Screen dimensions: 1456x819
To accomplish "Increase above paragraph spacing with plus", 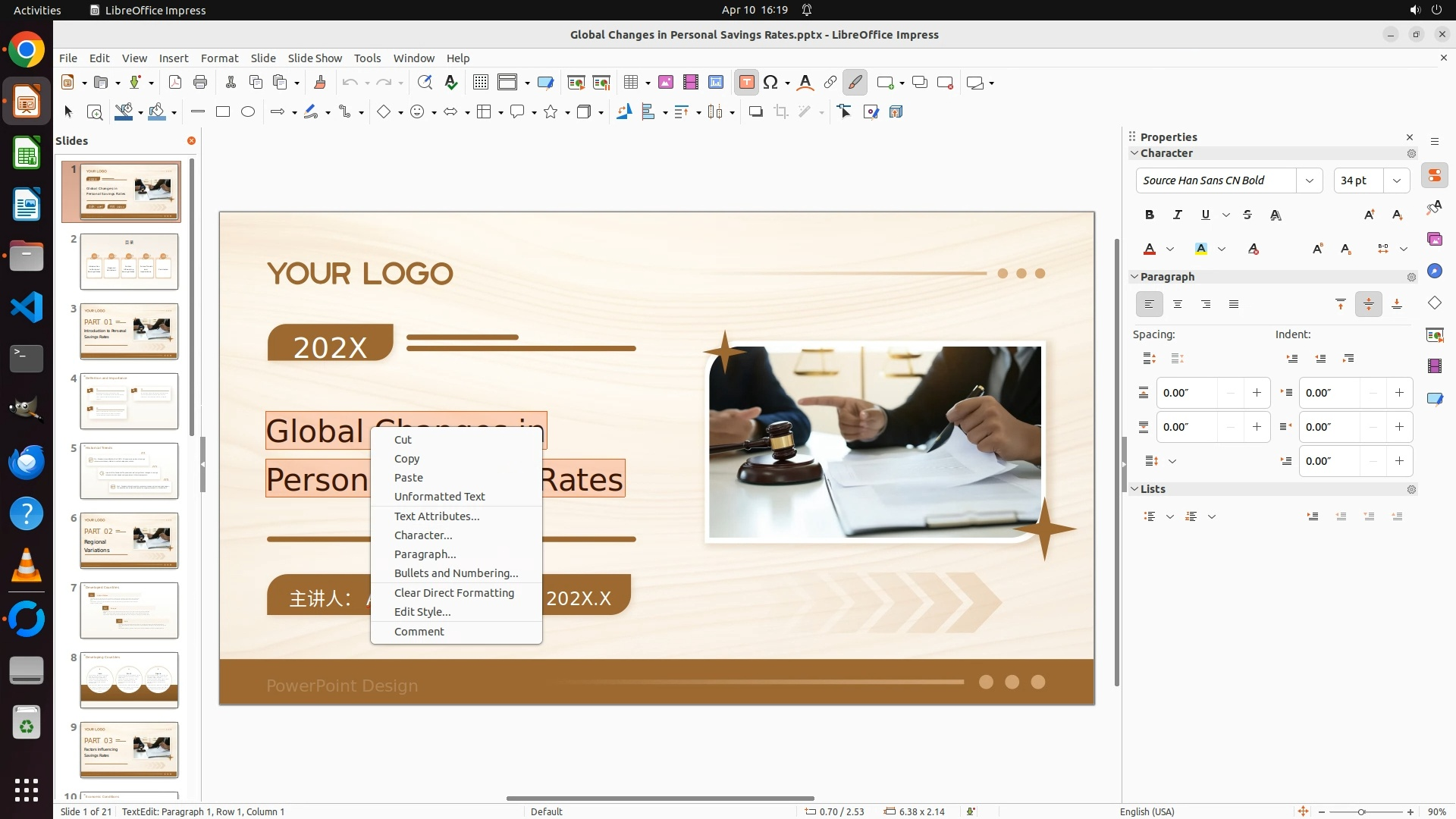I will 1257,393.
